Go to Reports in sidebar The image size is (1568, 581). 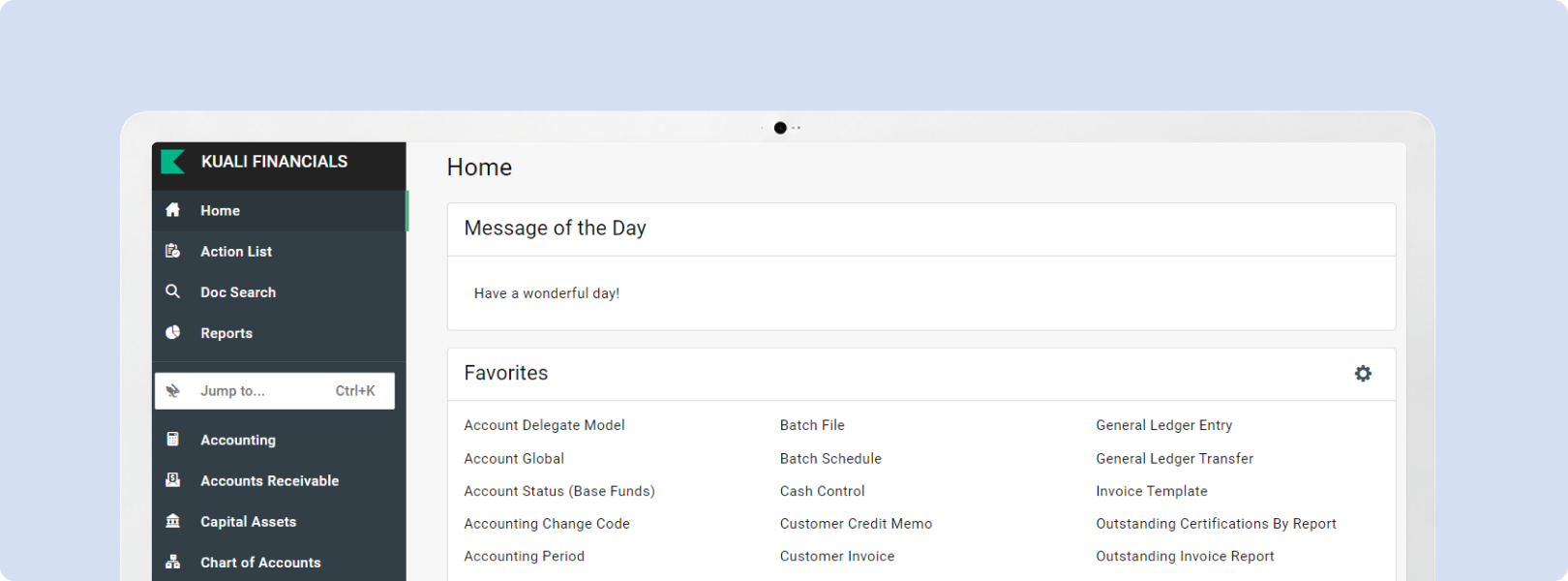[x=279, y=332]
